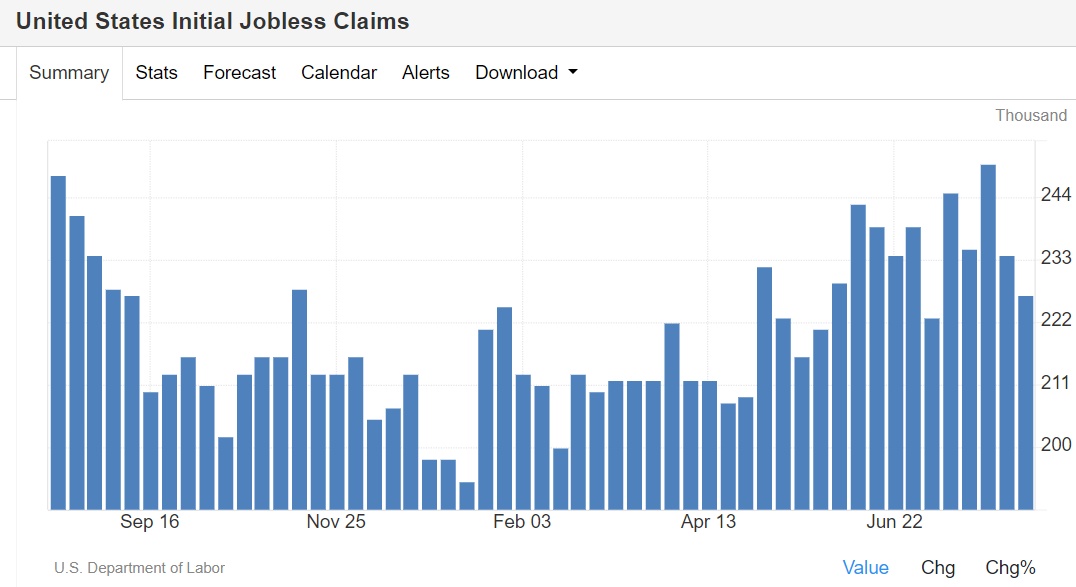This screenshot has height=587, width=1076.
Task: Select the Alerts tab
Action: pyautogui.click(x=425, y=73)
